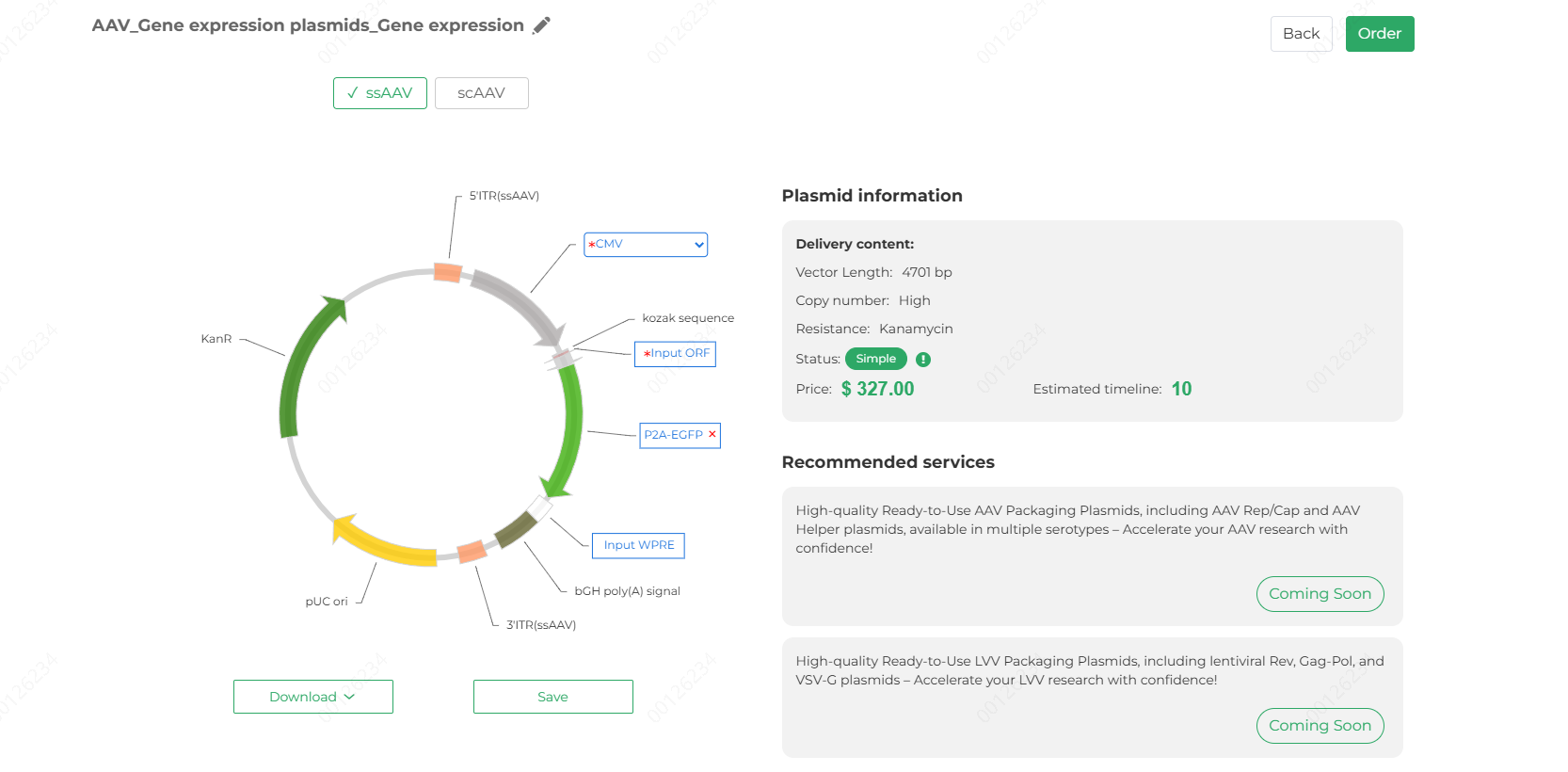Save the plasmid design
The height and width of the screenshot is (772, 1568).
pos(553,697)
